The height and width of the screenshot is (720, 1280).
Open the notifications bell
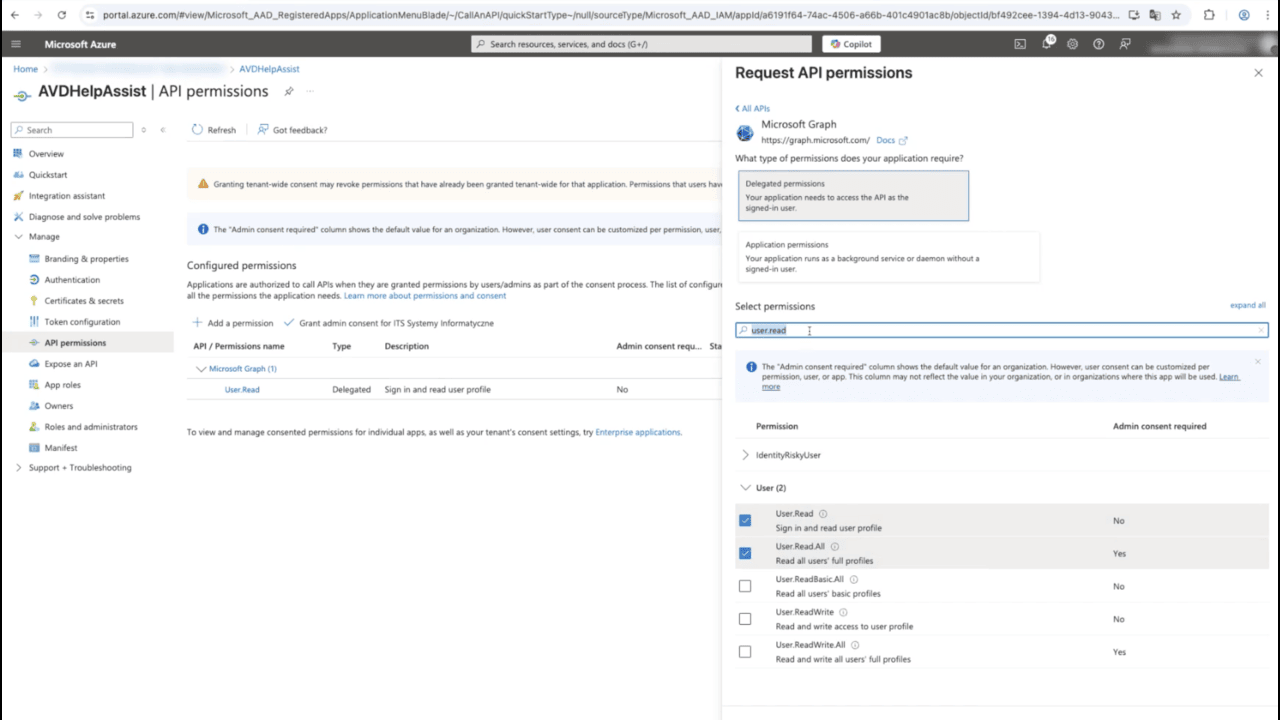point(1047,44)
